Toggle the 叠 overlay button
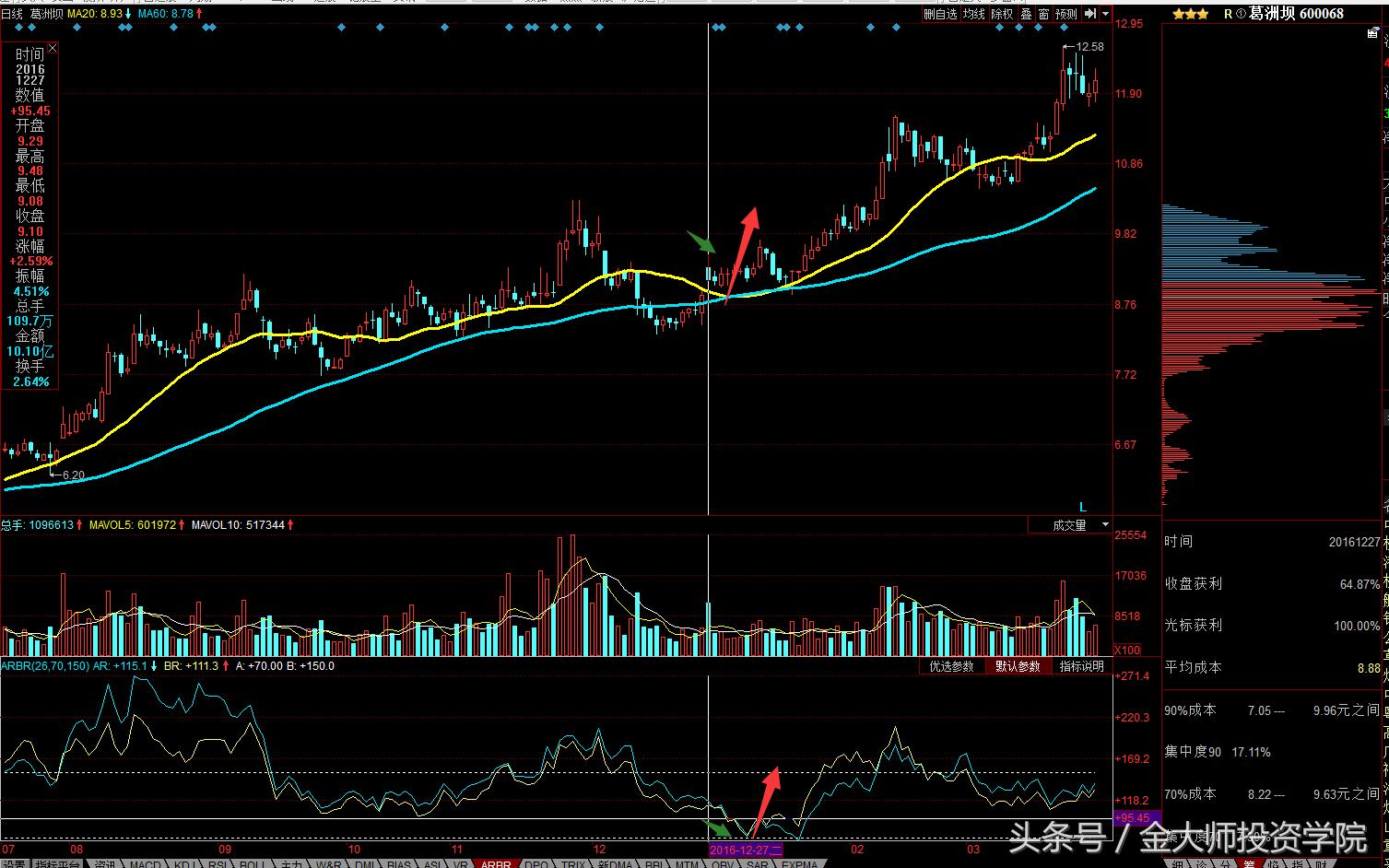The image size is (1389, 868). click(x=1026, y=14)
